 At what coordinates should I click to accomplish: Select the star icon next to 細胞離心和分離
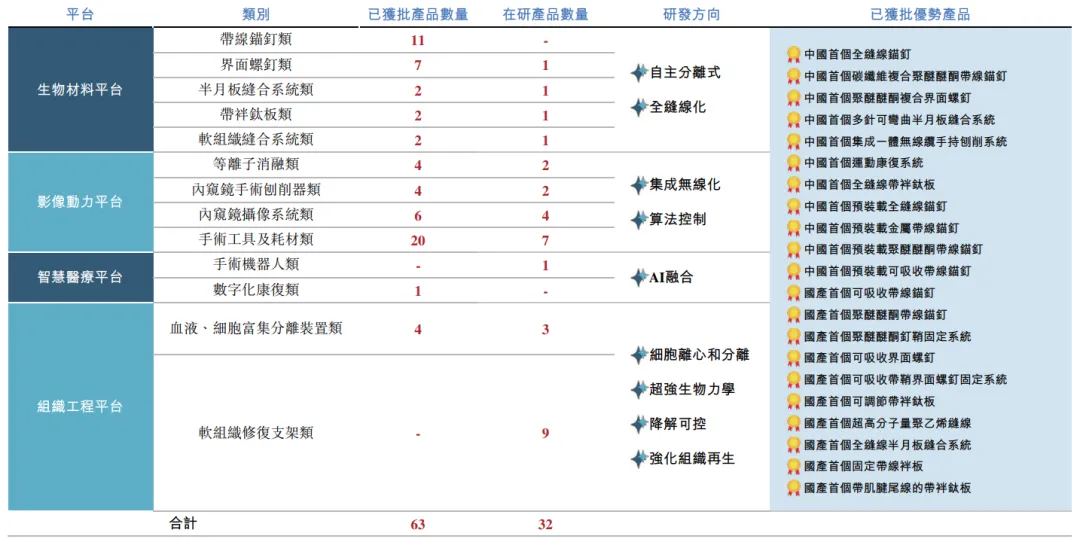pyautogui.click(x=638, y=355)
